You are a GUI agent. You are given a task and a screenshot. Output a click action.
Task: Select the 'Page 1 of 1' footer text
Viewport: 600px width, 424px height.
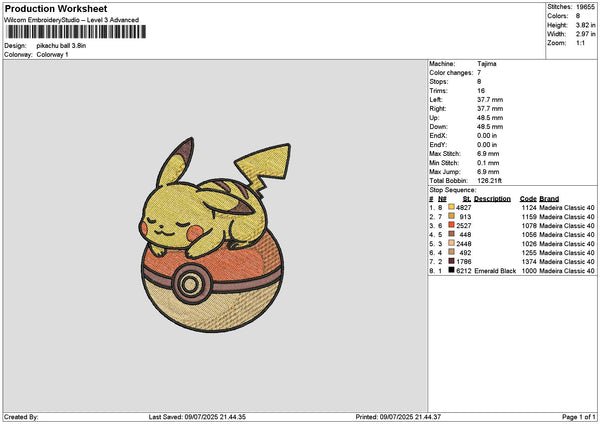pyautogui.click(x=579, y=417)
